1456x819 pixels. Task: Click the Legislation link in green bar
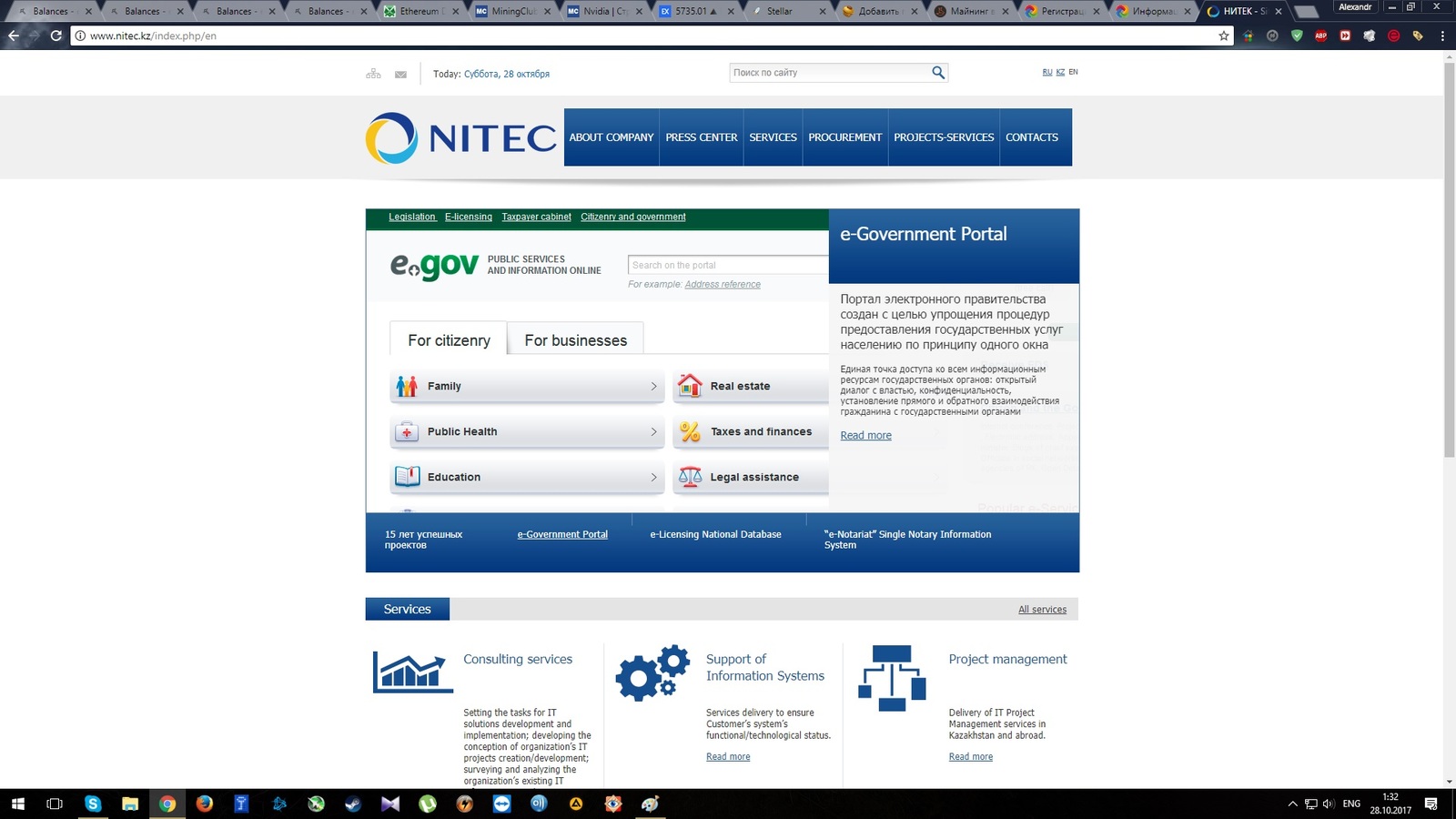pos(412,217)
